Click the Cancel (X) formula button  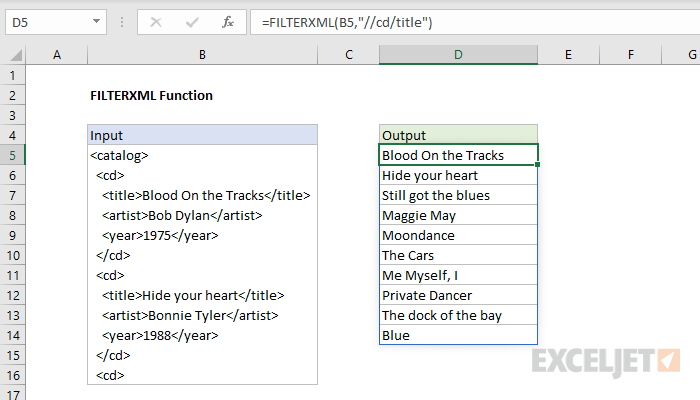pos(156,22)
